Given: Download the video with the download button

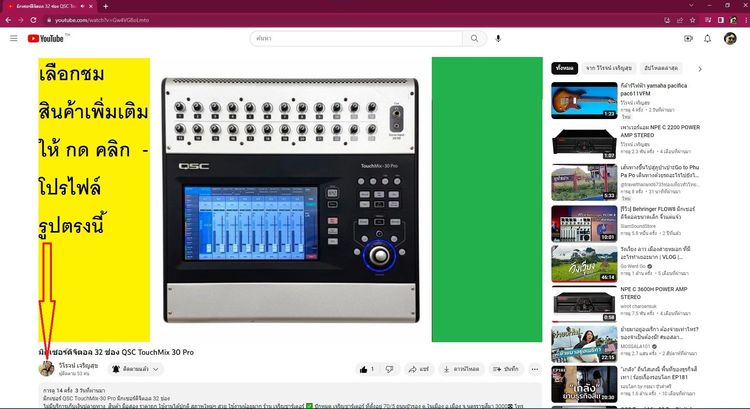Looking at the screenshot, I should 461,369.
